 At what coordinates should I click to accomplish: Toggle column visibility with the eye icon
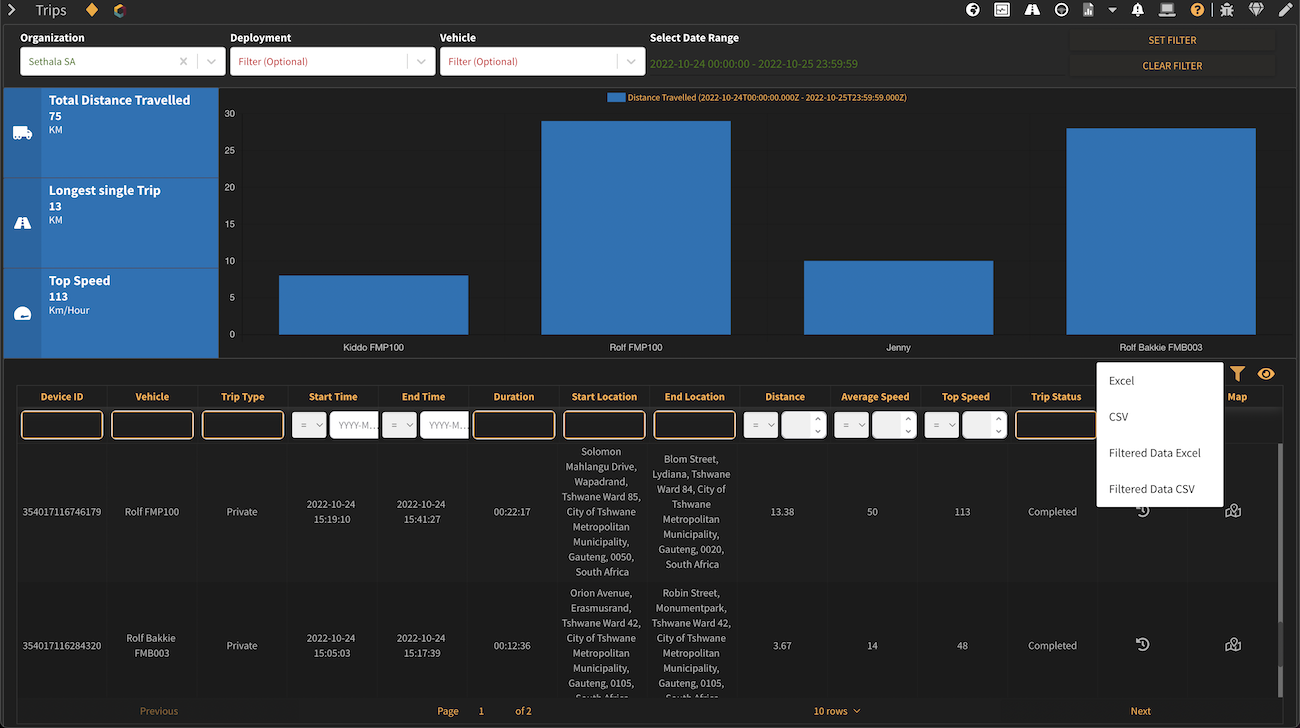[1266, 374]
